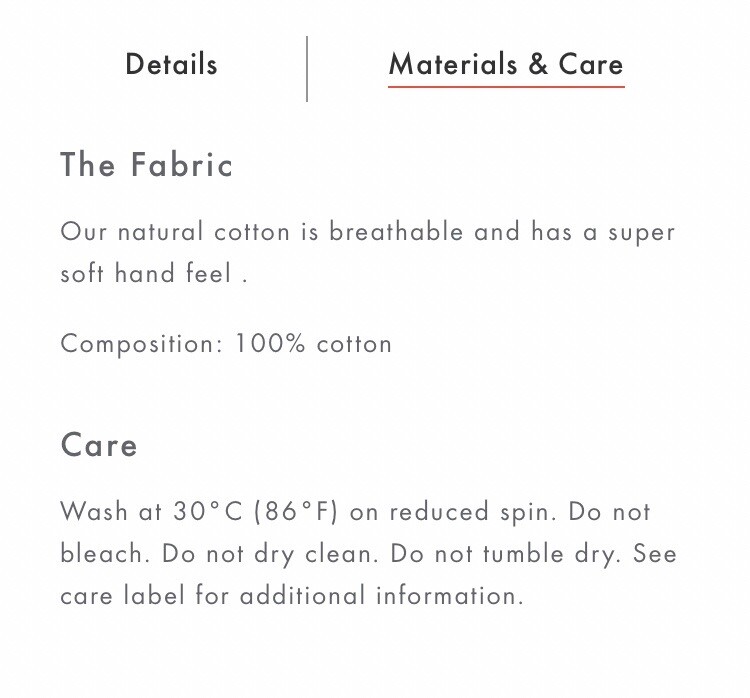The height and width of the screenshot is (698, 750).
Task: Click the "additional information" text
Action: point(380,596)
